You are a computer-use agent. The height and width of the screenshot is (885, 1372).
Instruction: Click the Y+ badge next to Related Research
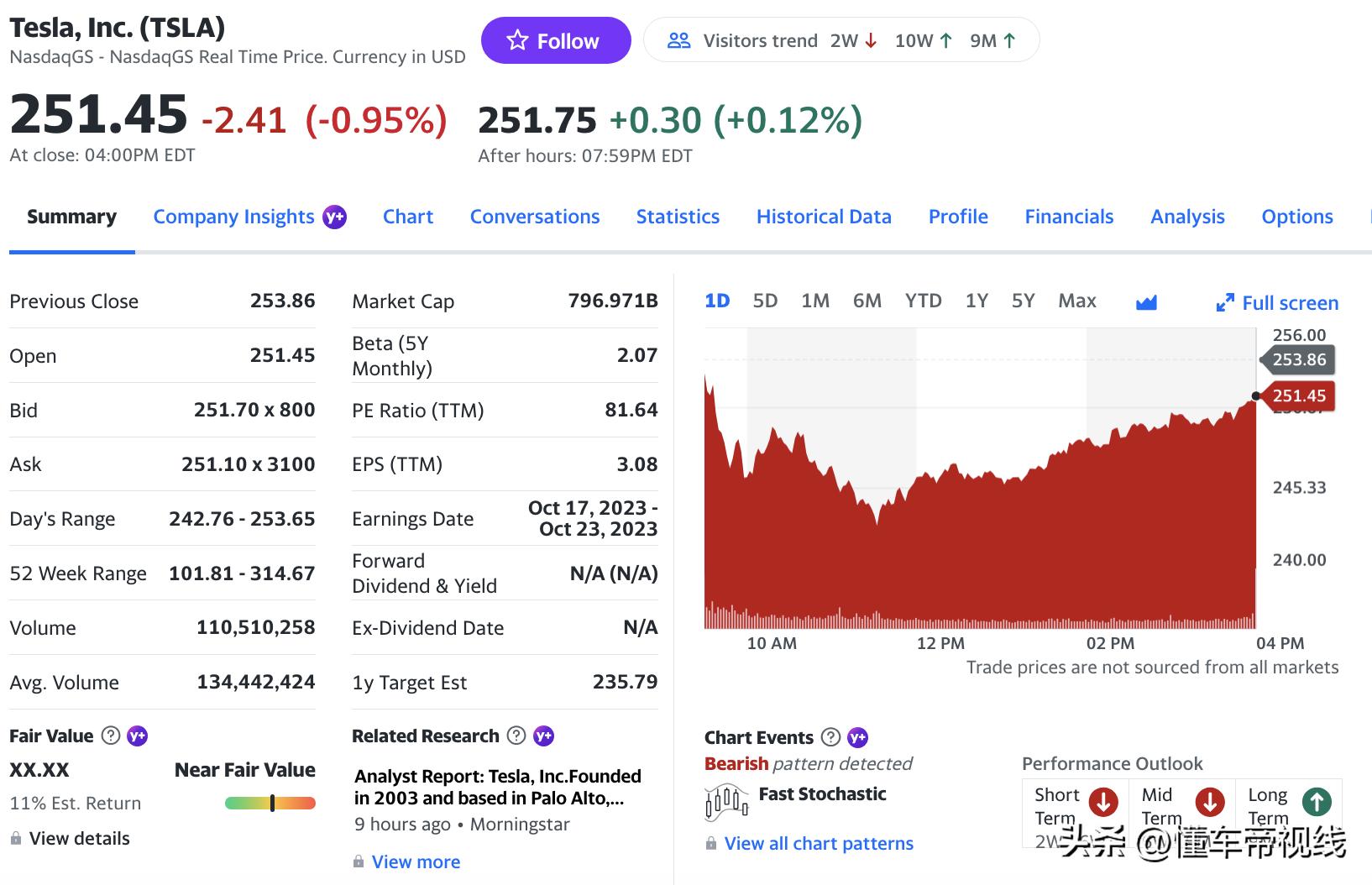point(543,736)
